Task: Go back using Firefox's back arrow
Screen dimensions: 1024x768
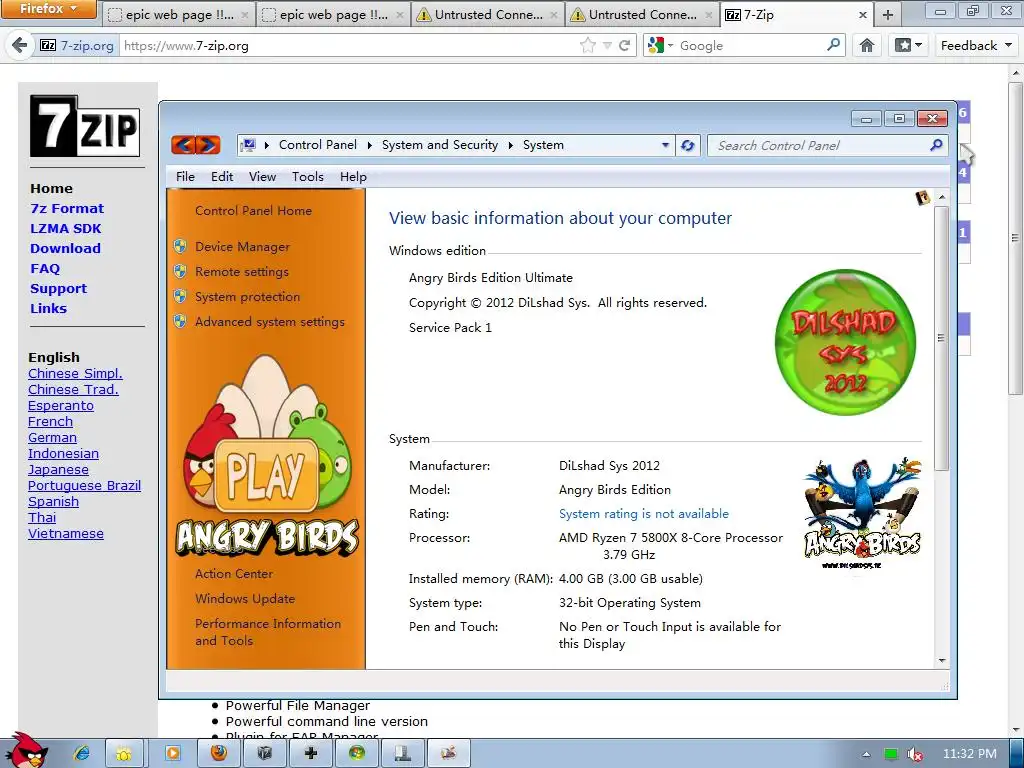Action: (20, 45)
